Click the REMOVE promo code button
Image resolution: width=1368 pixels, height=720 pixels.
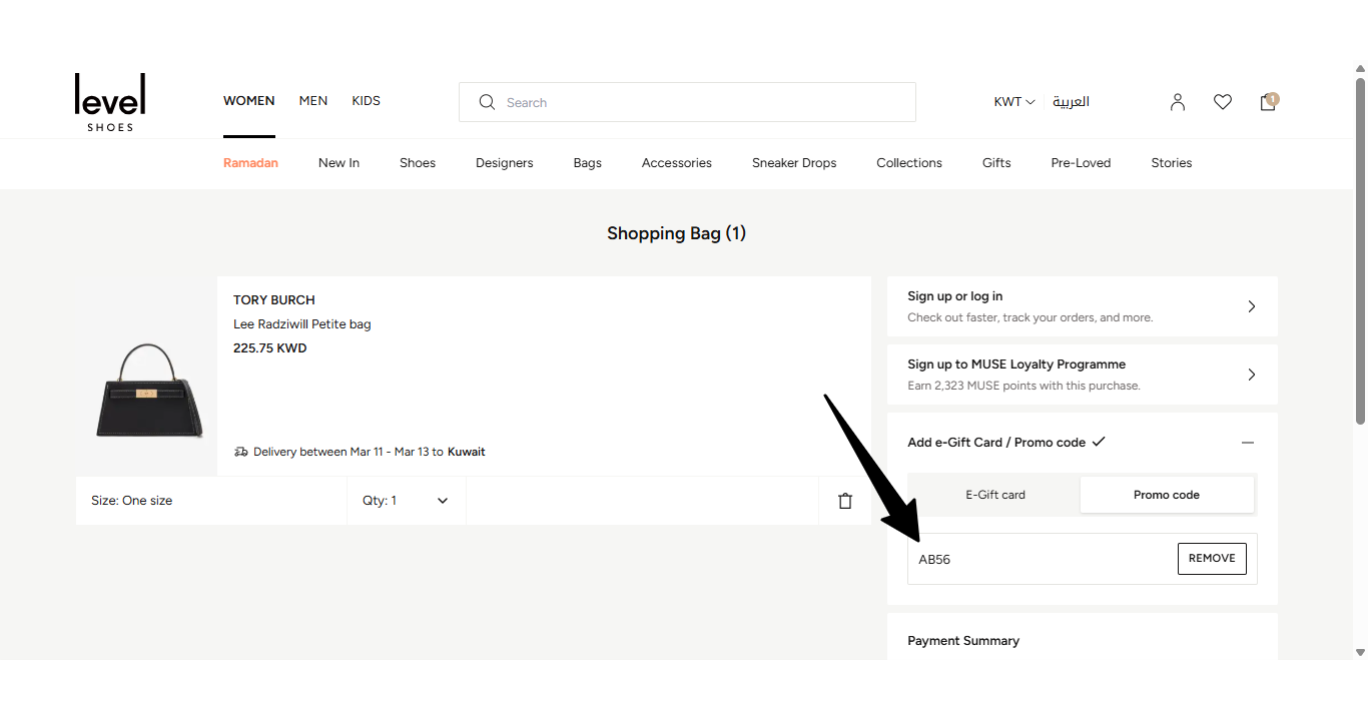pos(1212,559)
